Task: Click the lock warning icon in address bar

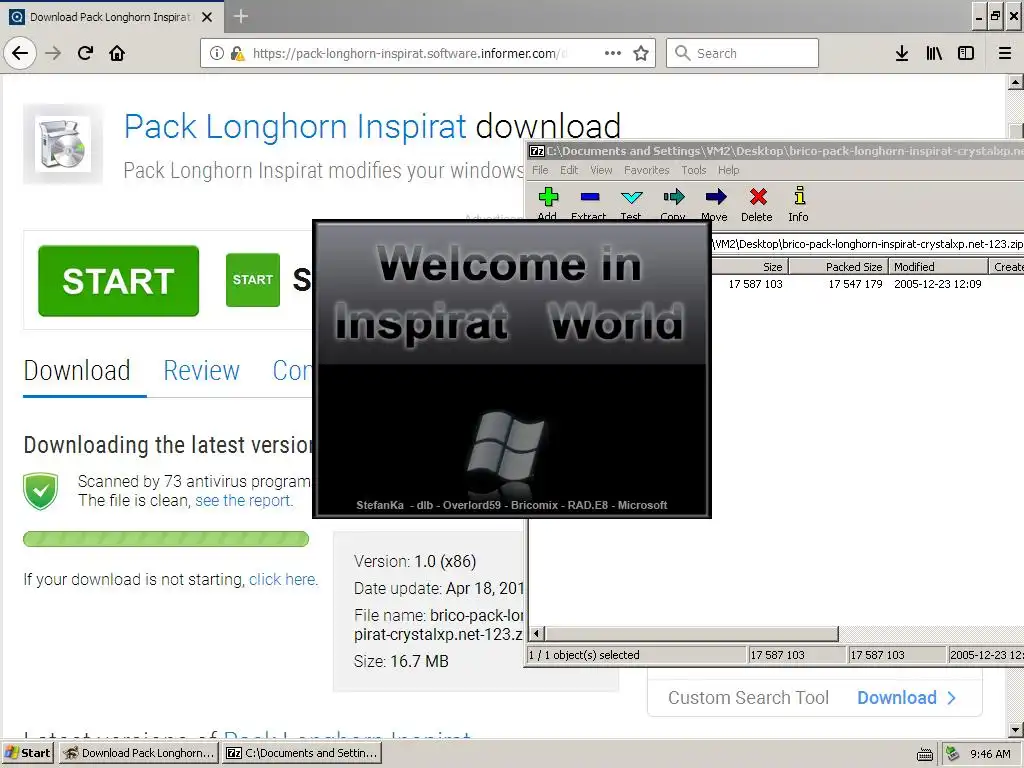Action: click(x=237, y=53)
